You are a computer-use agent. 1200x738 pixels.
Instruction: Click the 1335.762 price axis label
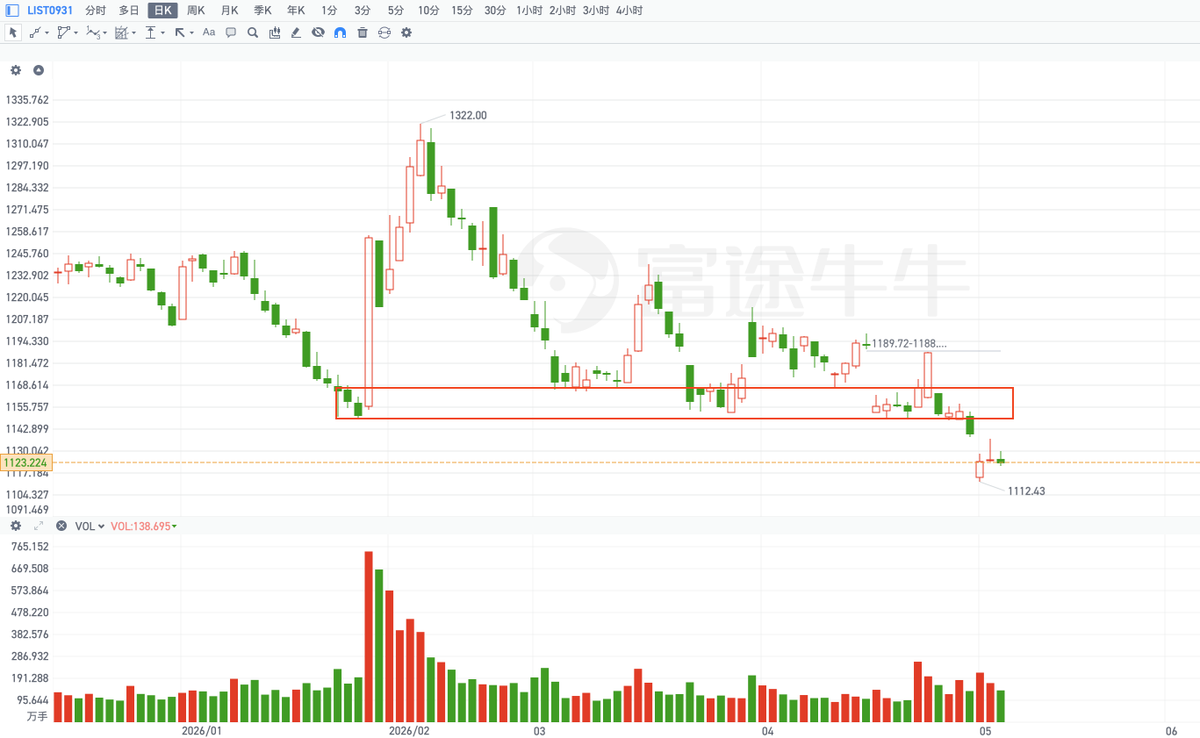[27, 100]
